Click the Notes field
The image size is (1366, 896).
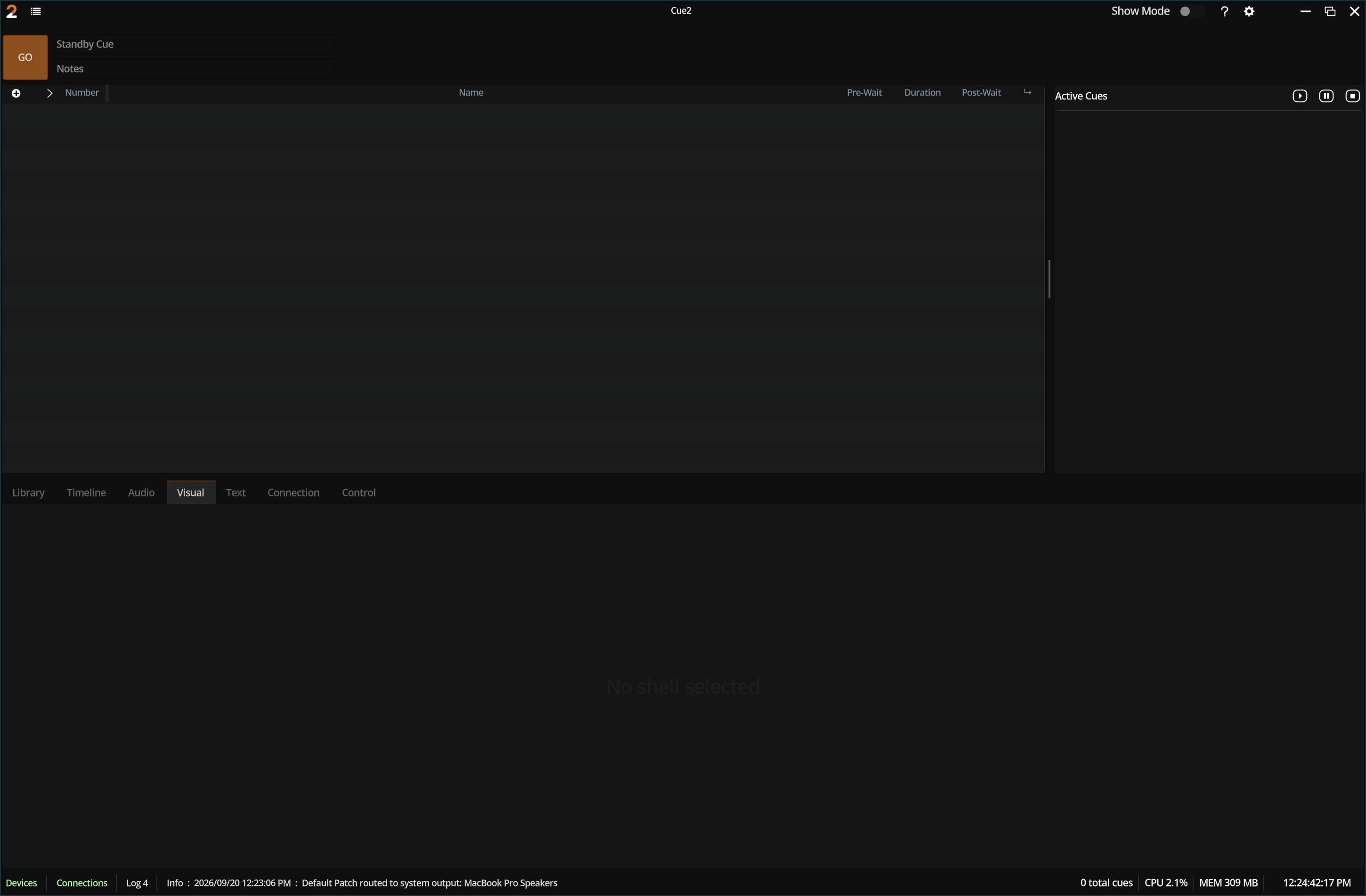coord(194,69)
